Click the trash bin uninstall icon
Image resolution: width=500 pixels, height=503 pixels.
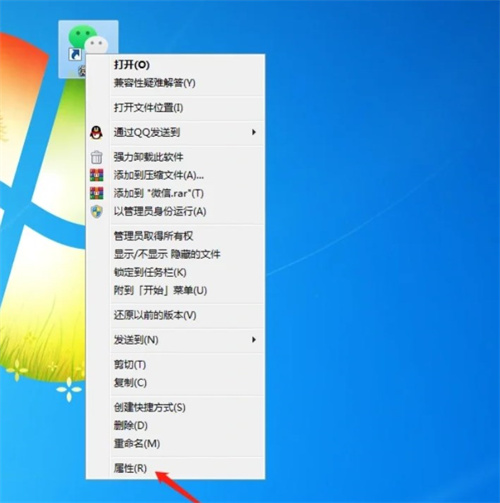pos(96,157)
